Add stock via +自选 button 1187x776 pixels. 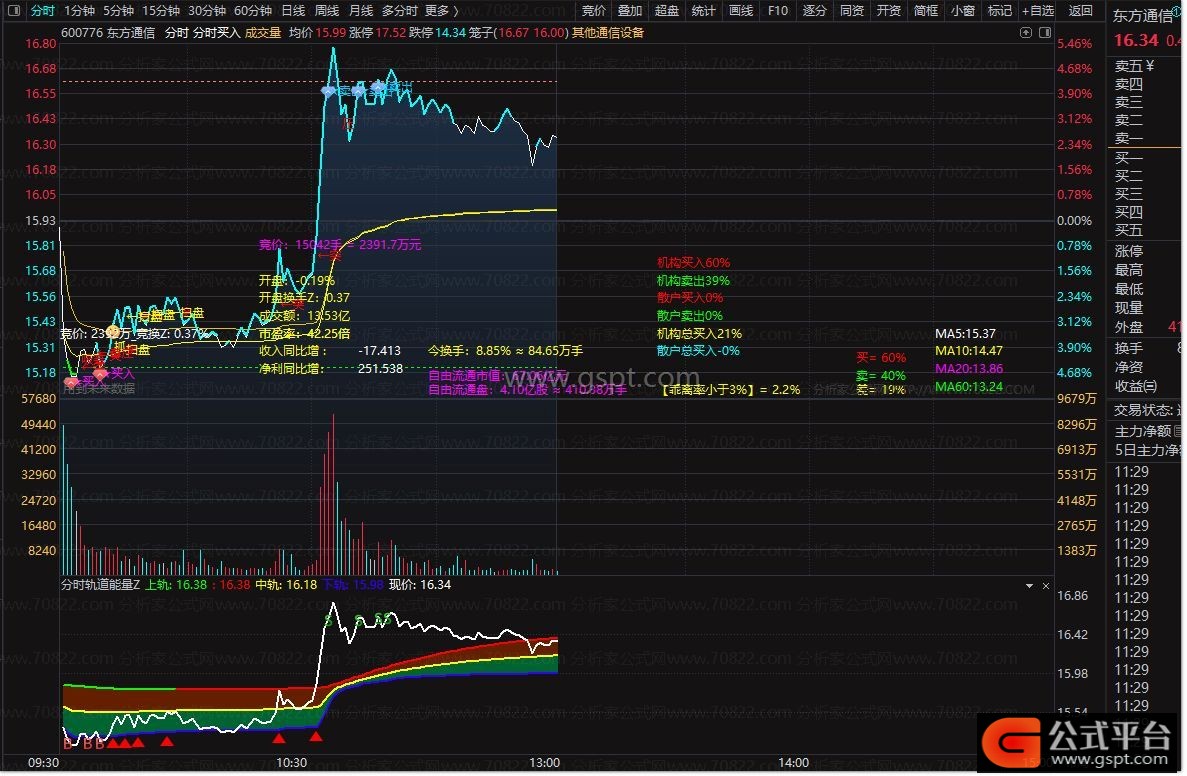tap(1038, 11)
